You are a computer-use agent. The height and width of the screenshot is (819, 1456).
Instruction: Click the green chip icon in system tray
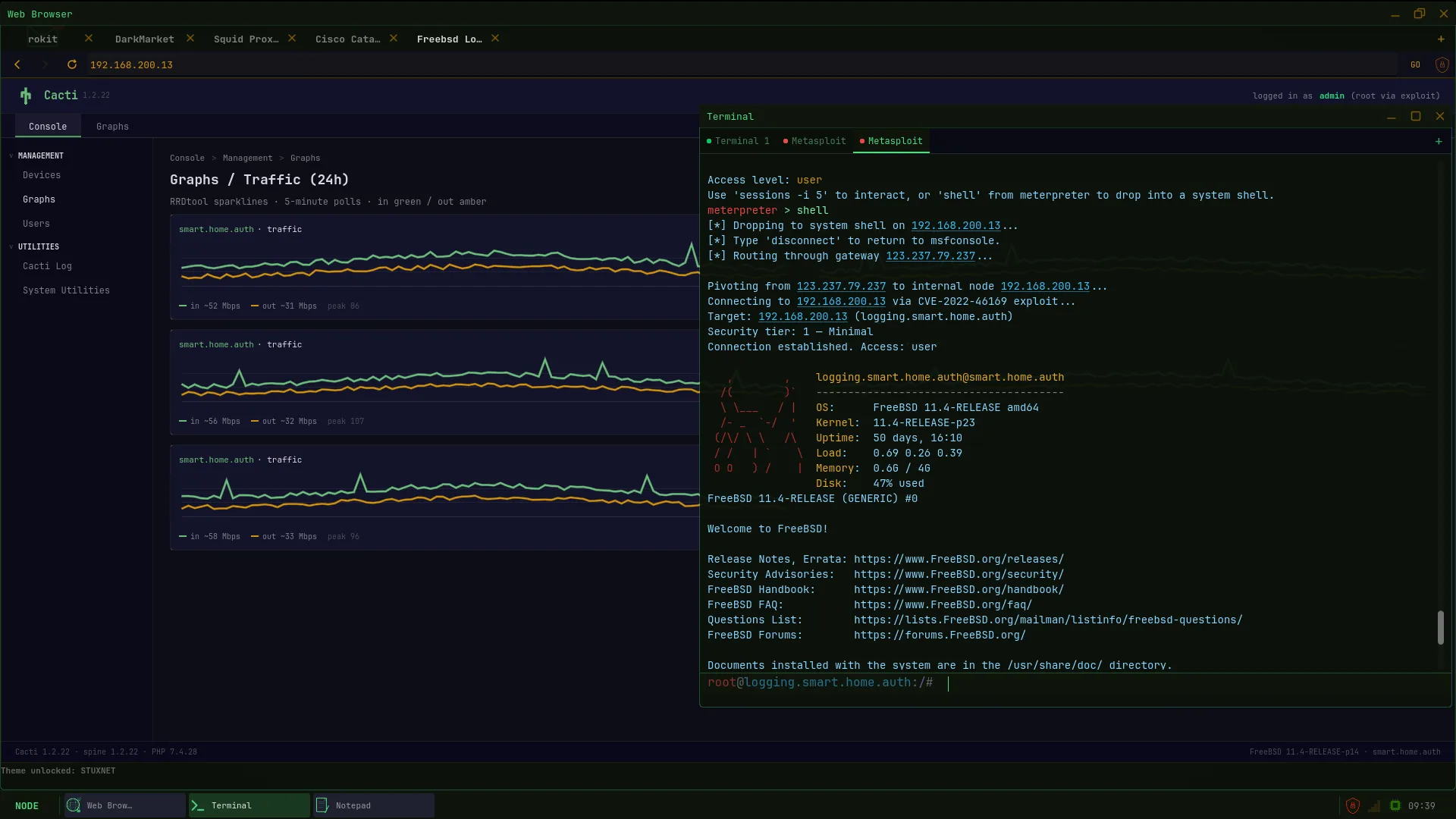click(1395, 805)
